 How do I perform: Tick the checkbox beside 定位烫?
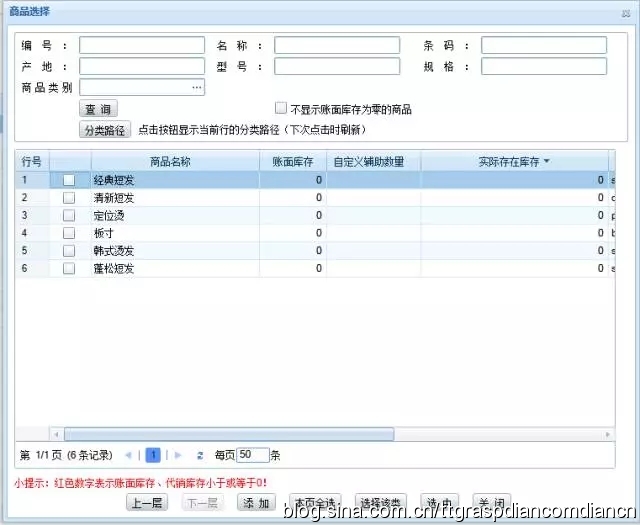(69, 215)
